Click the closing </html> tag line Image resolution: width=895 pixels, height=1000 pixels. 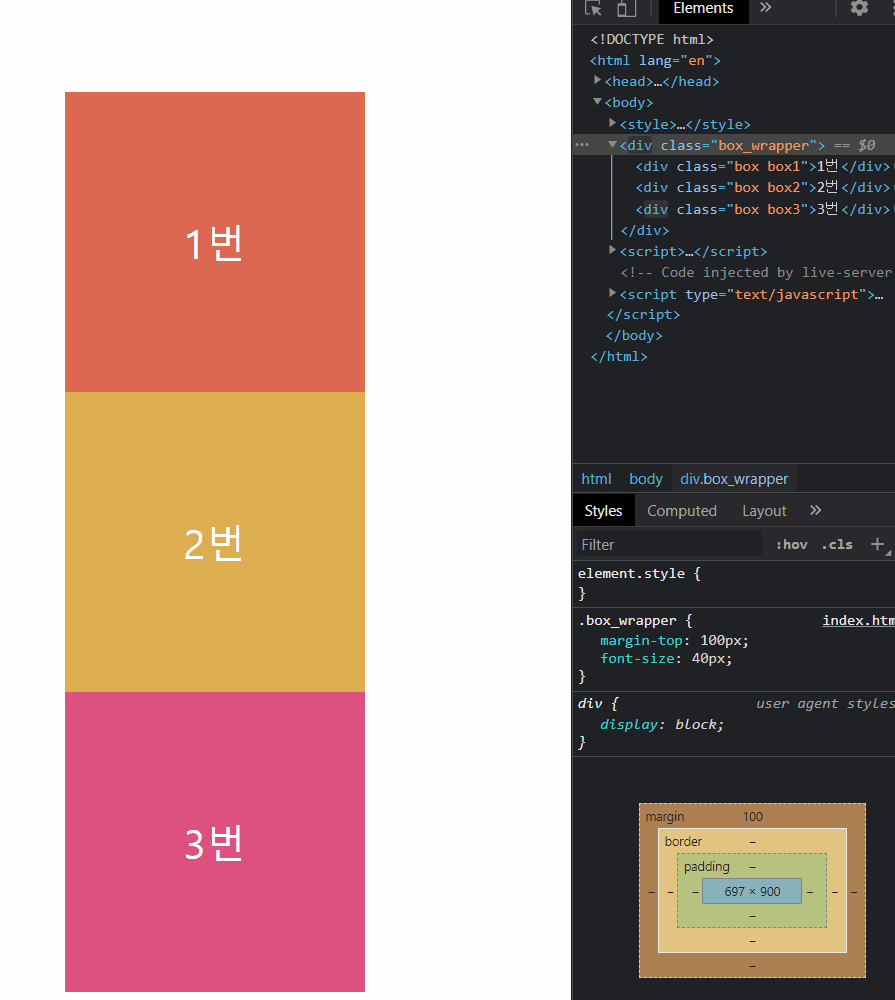[619, 357]
